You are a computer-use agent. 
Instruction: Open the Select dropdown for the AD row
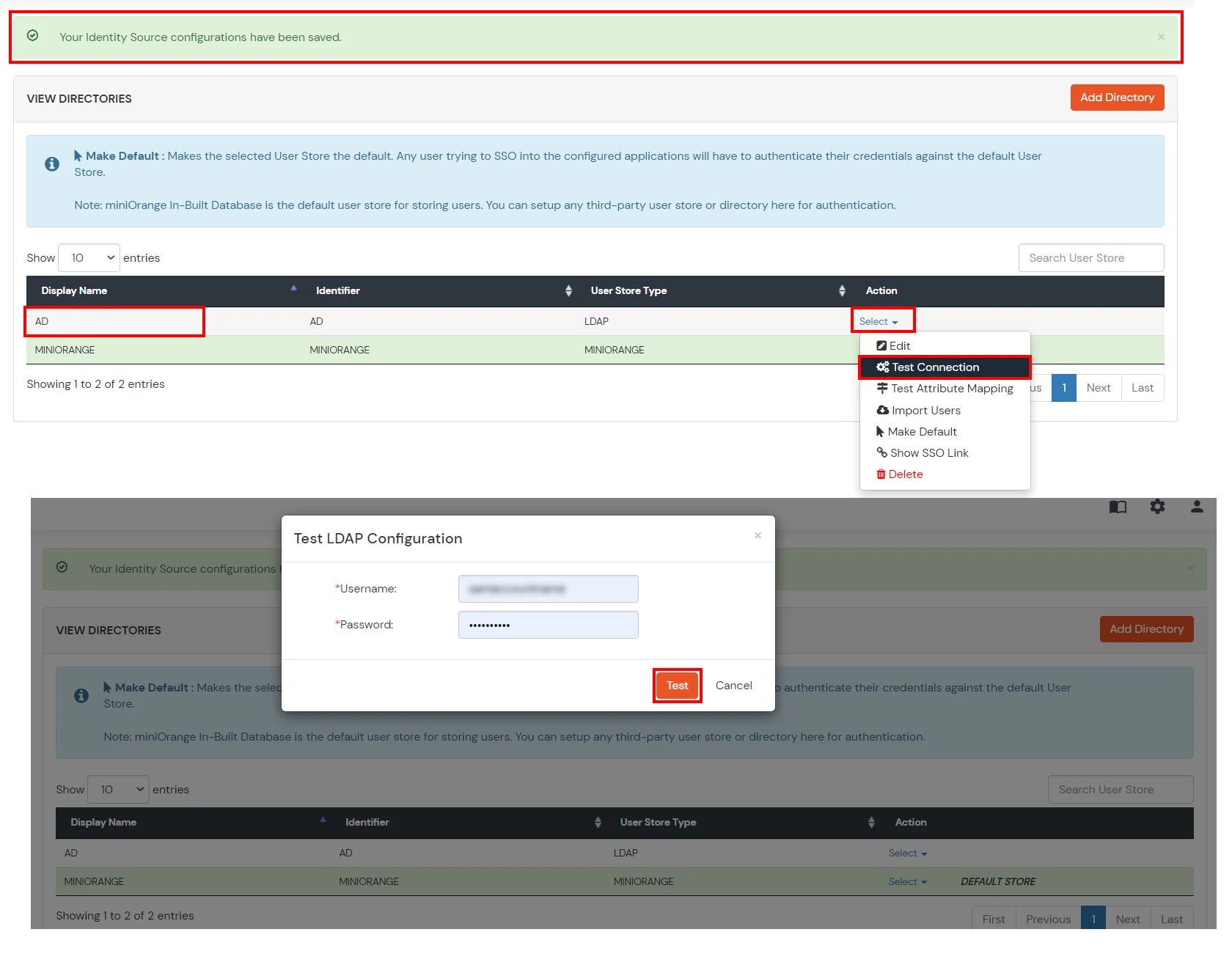[x=879, y=322]
